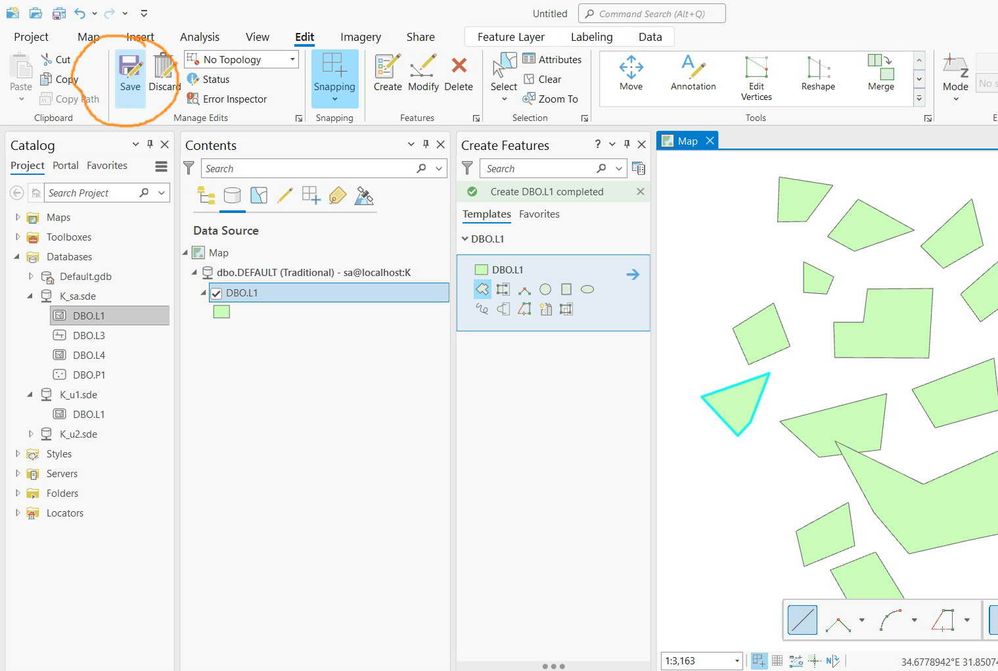Clear the current selection
Screen dimensions: 998x671
pos(542,79)
